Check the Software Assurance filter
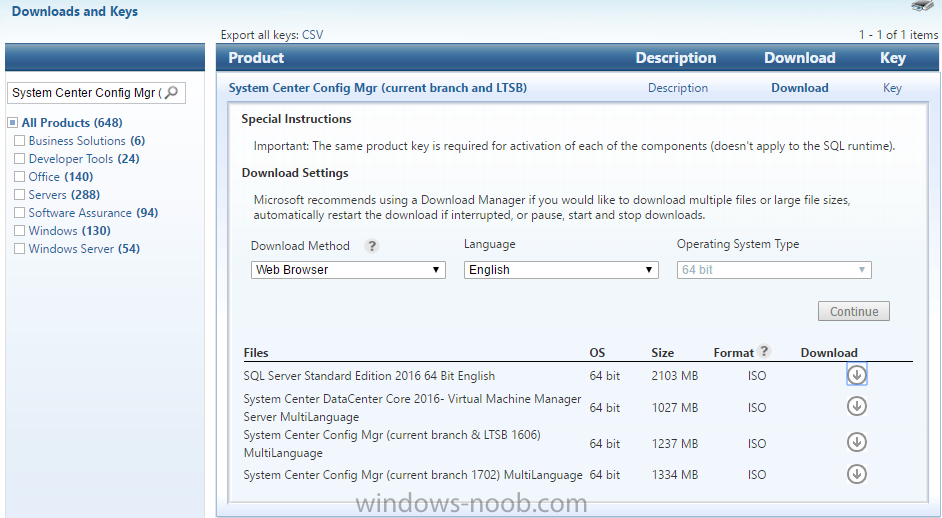Screen dimensions: 942x518 (19, 213)
